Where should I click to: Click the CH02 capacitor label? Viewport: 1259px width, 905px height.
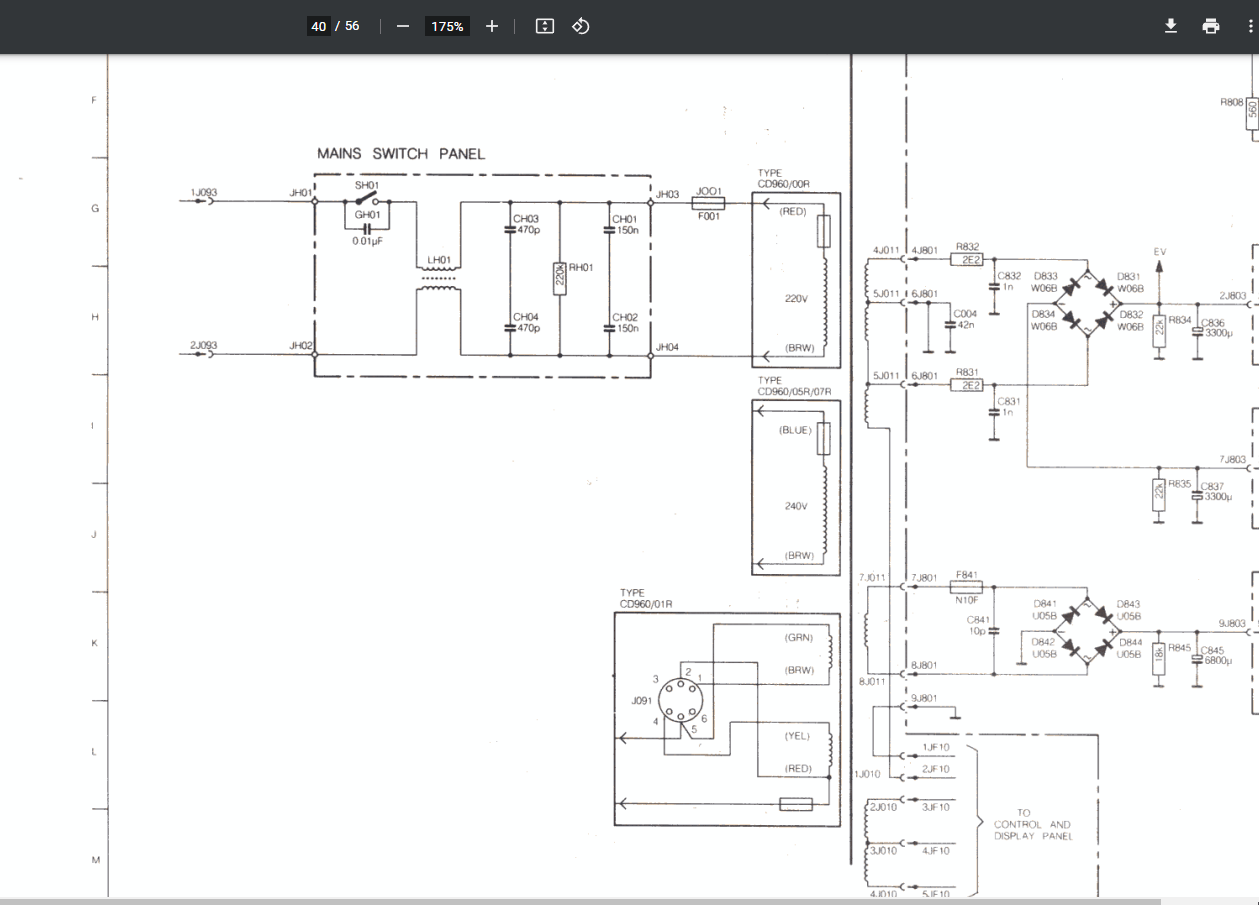pos(625,317)
